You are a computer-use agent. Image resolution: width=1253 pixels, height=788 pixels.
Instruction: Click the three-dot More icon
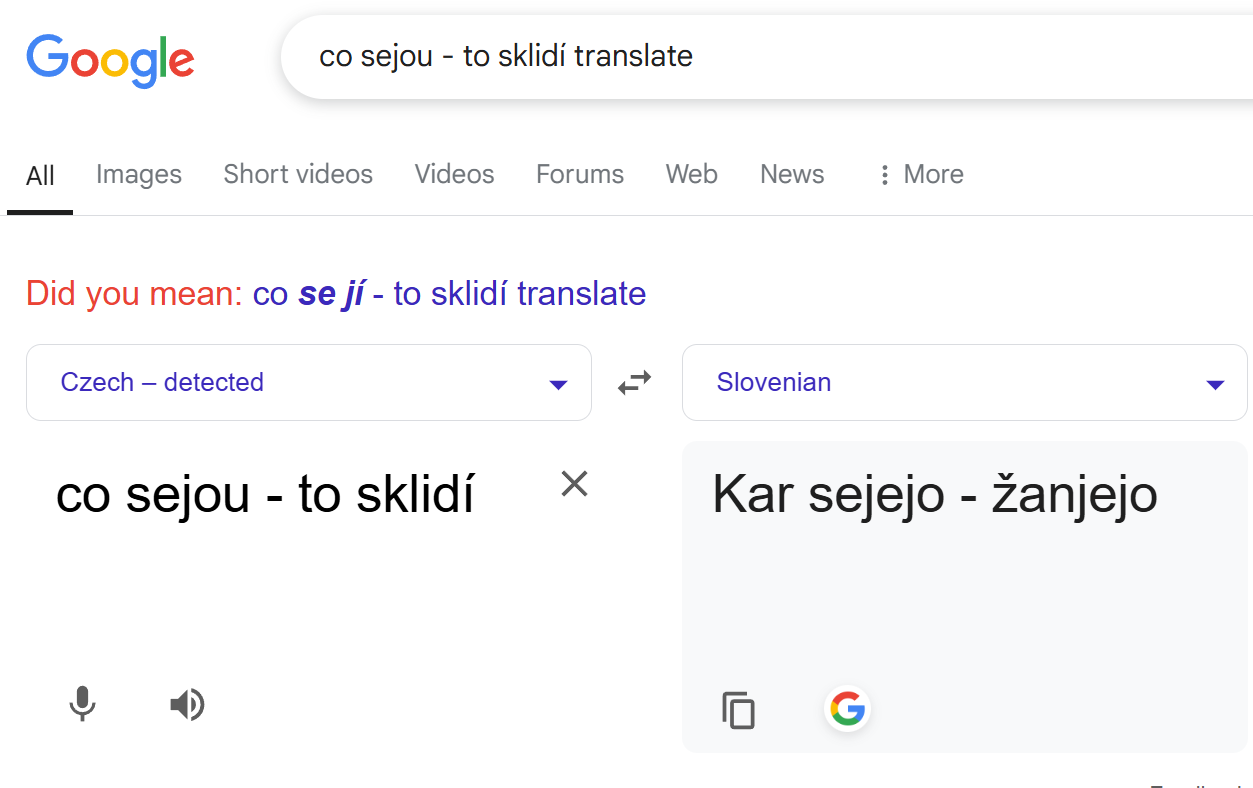[884, 175]
